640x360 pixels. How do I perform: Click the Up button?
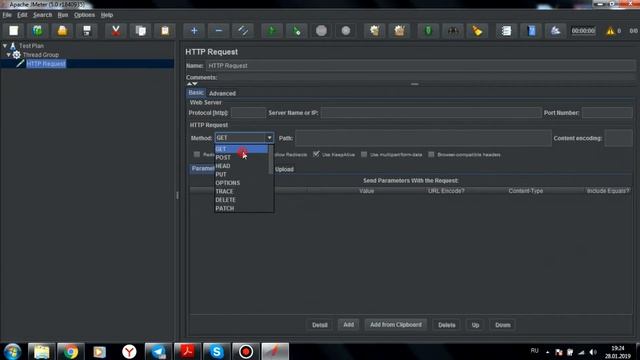click(x=476, y=325)
